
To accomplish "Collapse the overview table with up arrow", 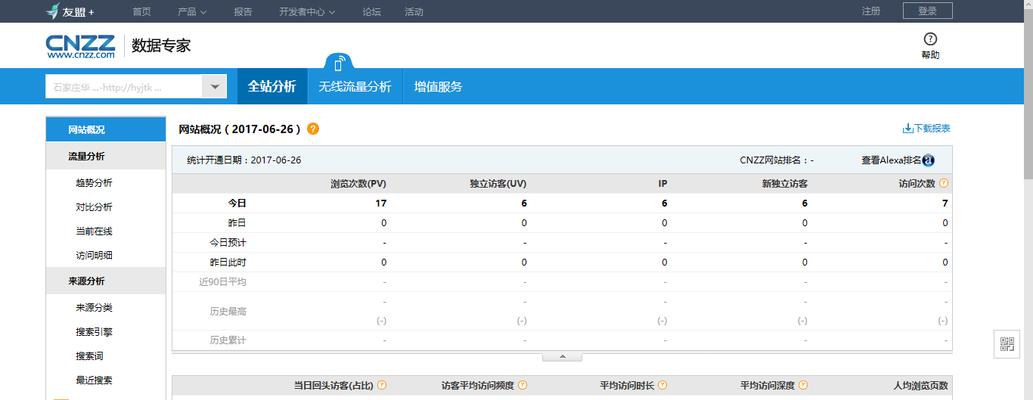I will click(x=562, y=356).
